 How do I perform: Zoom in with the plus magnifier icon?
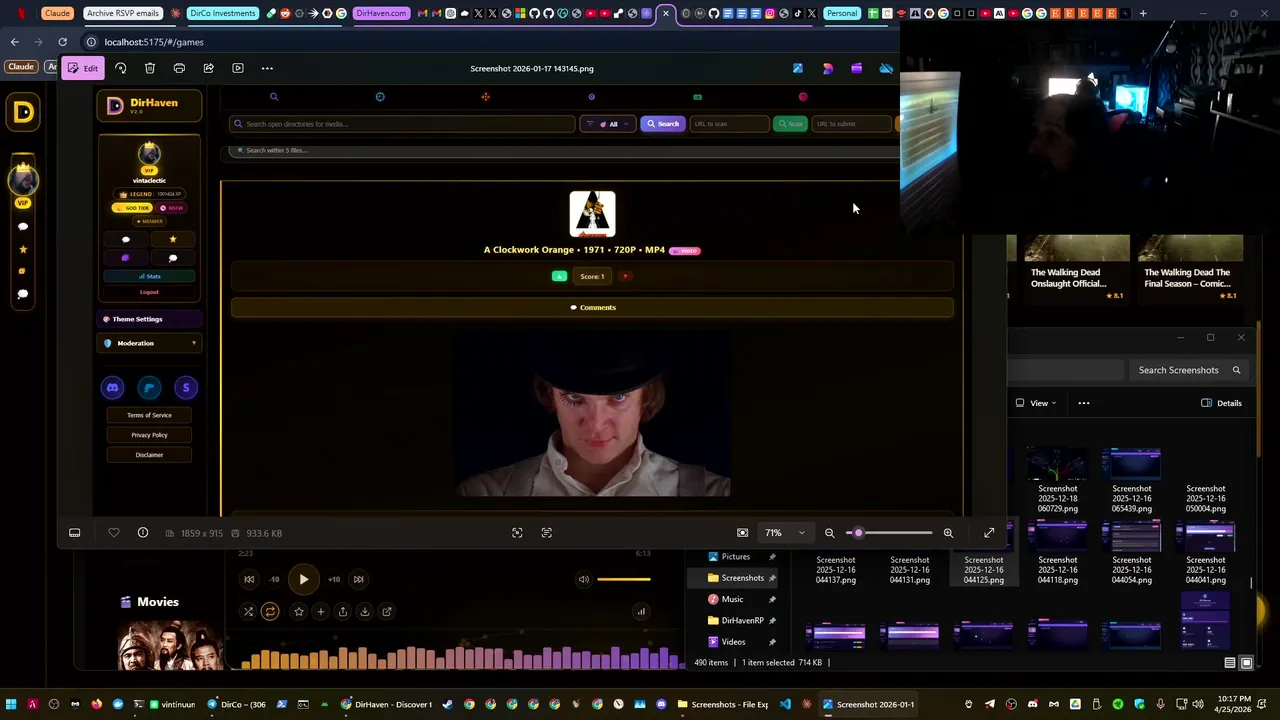pos(948,533)
